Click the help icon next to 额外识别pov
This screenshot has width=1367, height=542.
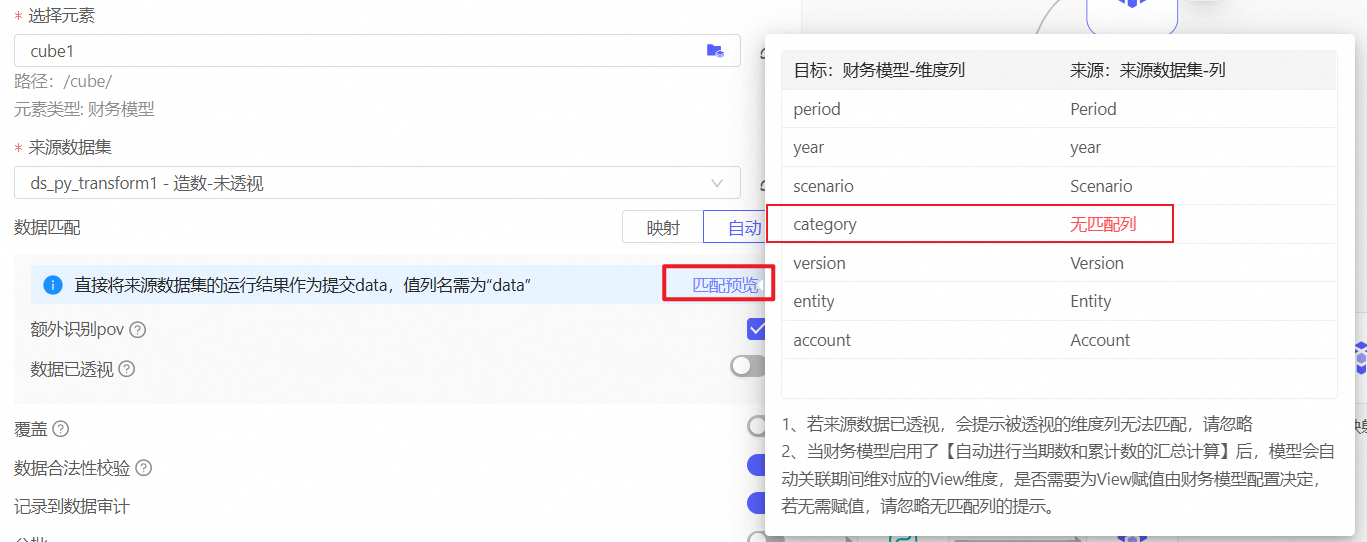[x=138, y=330]
